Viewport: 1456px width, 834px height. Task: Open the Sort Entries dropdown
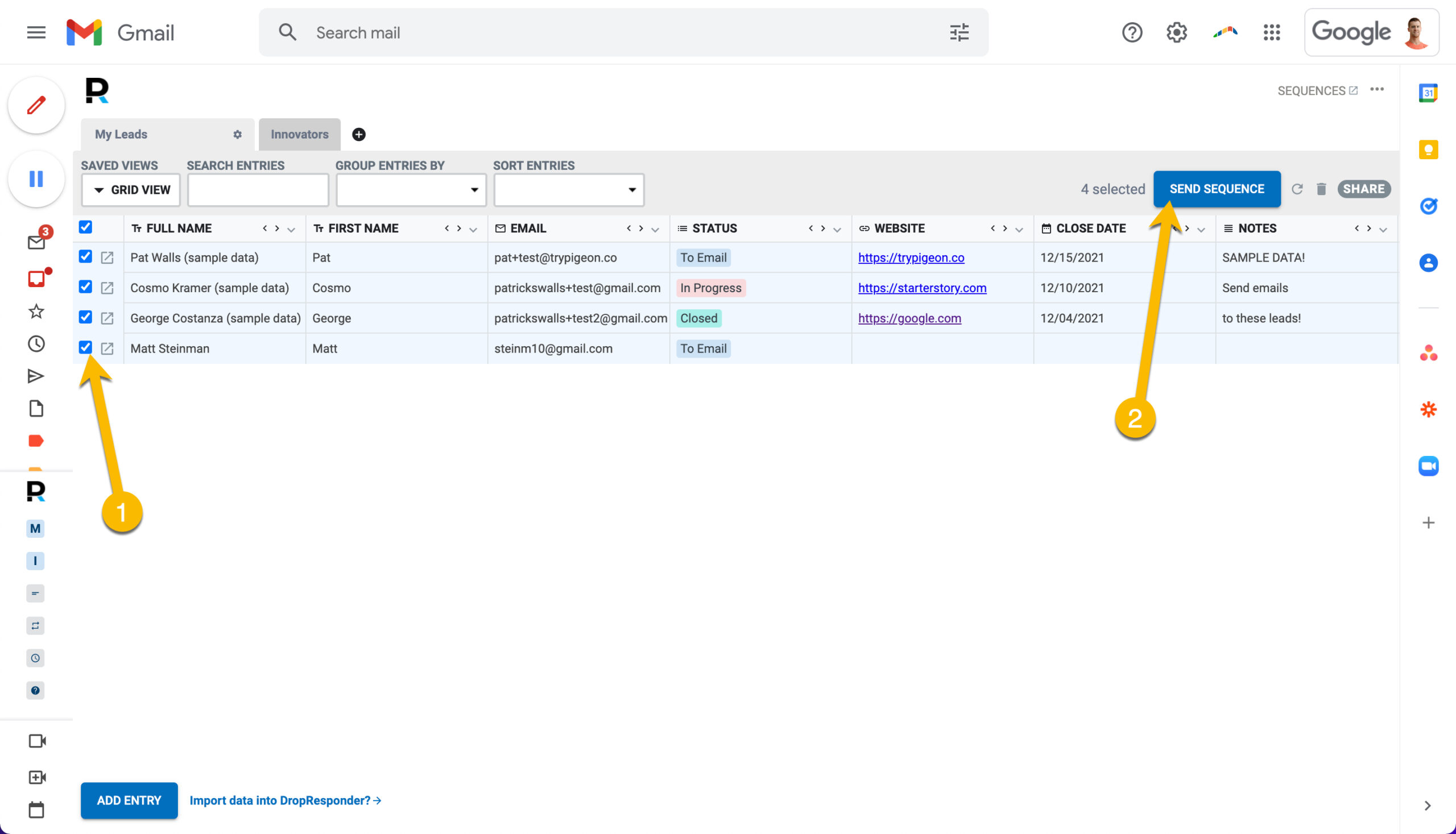(568, 190)
